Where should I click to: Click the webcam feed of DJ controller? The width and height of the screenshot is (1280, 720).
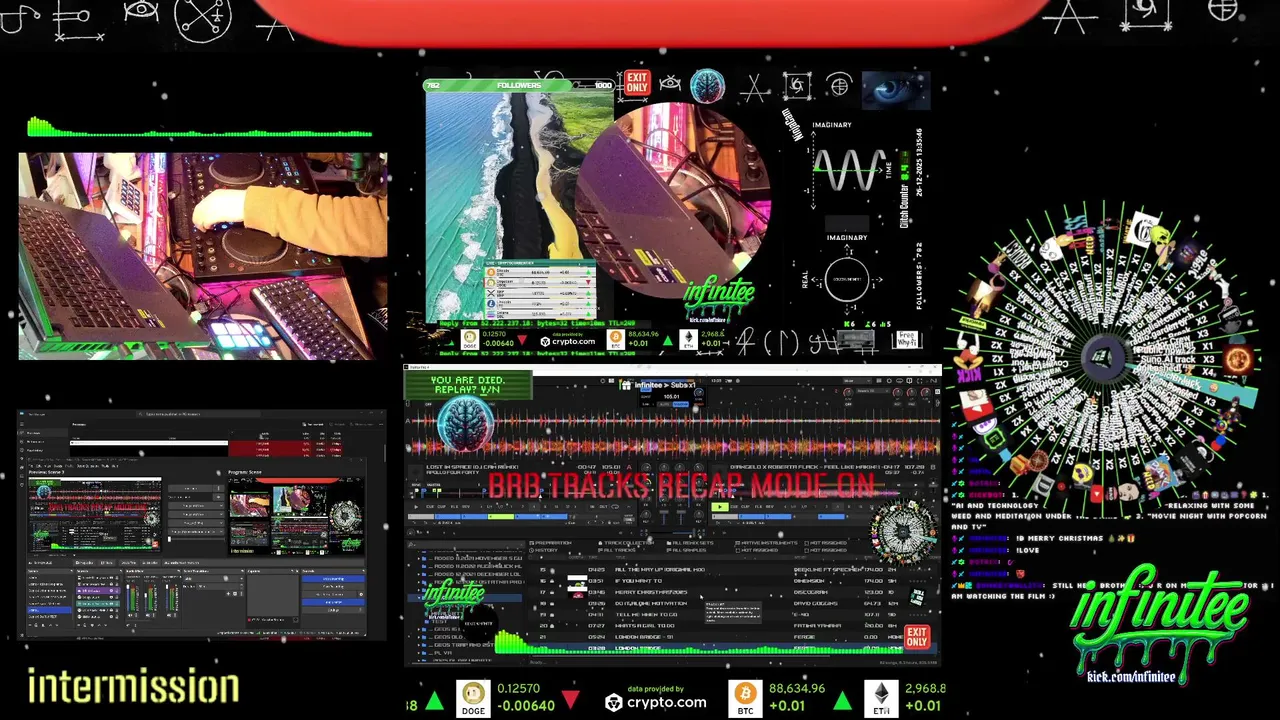[x=203, y=256]
